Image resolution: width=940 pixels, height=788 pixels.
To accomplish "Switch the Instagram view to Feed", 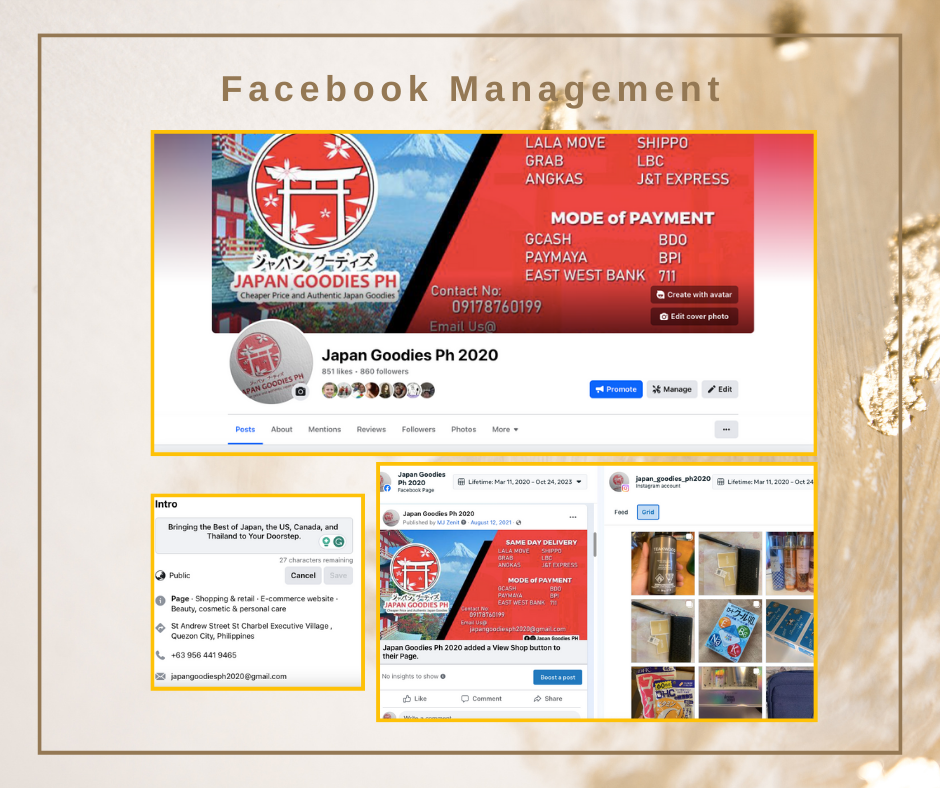I will (x=621, y=512).
